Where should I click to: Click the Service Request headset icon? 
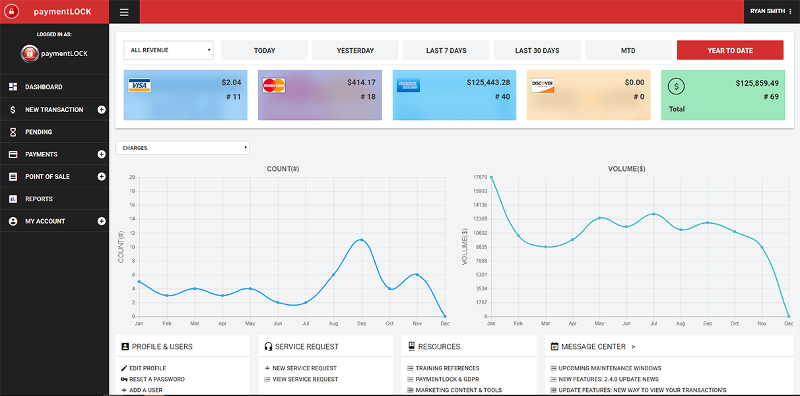pos(268,346)
